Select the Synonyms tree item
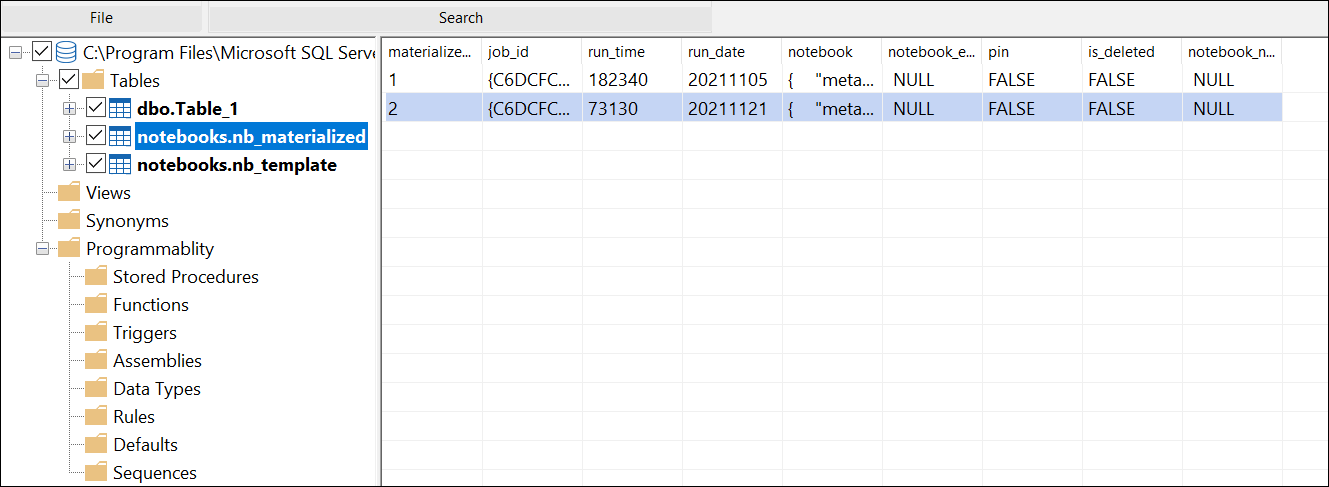The height and width of the screenshot is (487, 1329). point(127,220)
